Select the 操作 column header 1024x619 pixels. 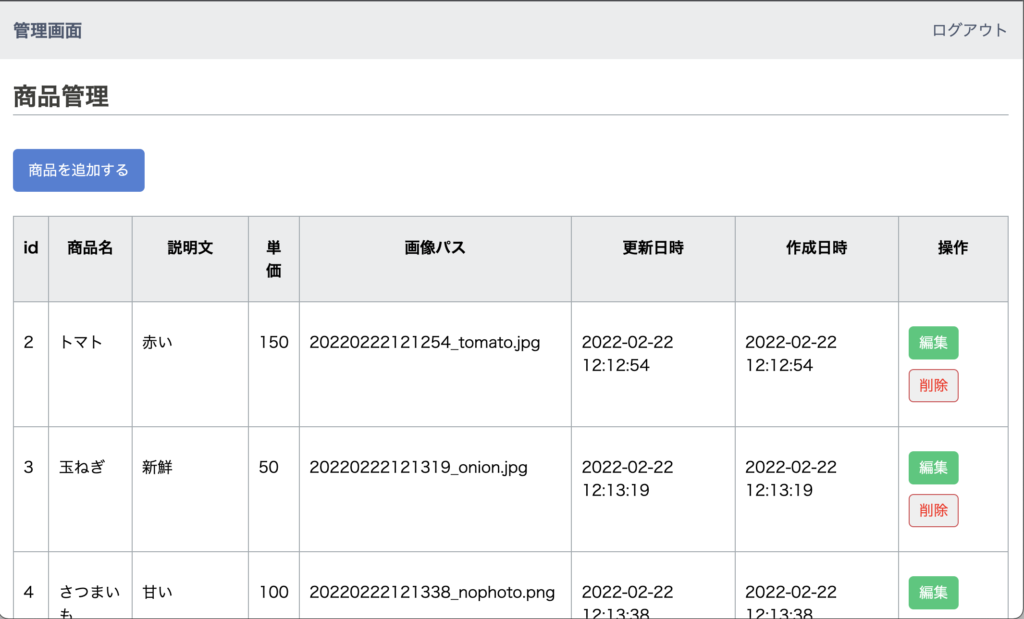pyautogui.click(x=952, y=248)
